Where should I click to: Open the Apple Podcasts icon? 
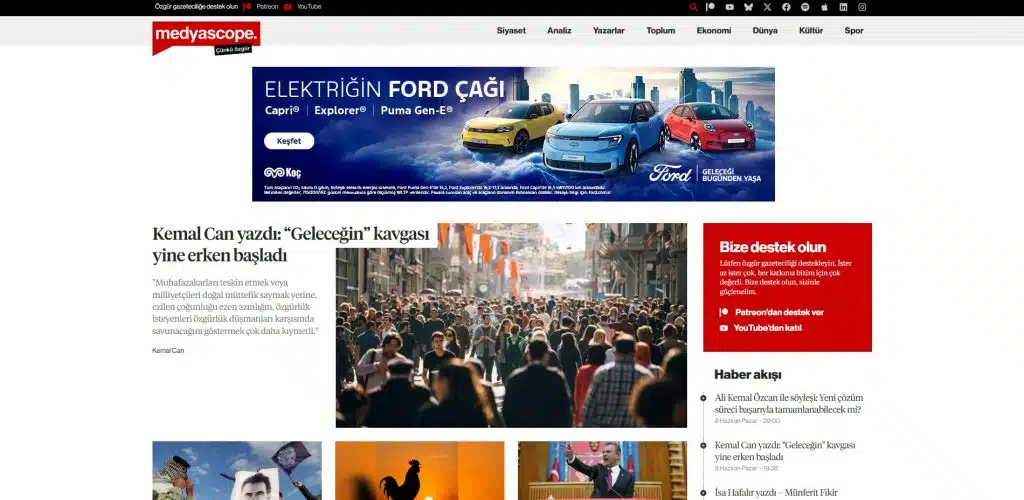[824, 7]
